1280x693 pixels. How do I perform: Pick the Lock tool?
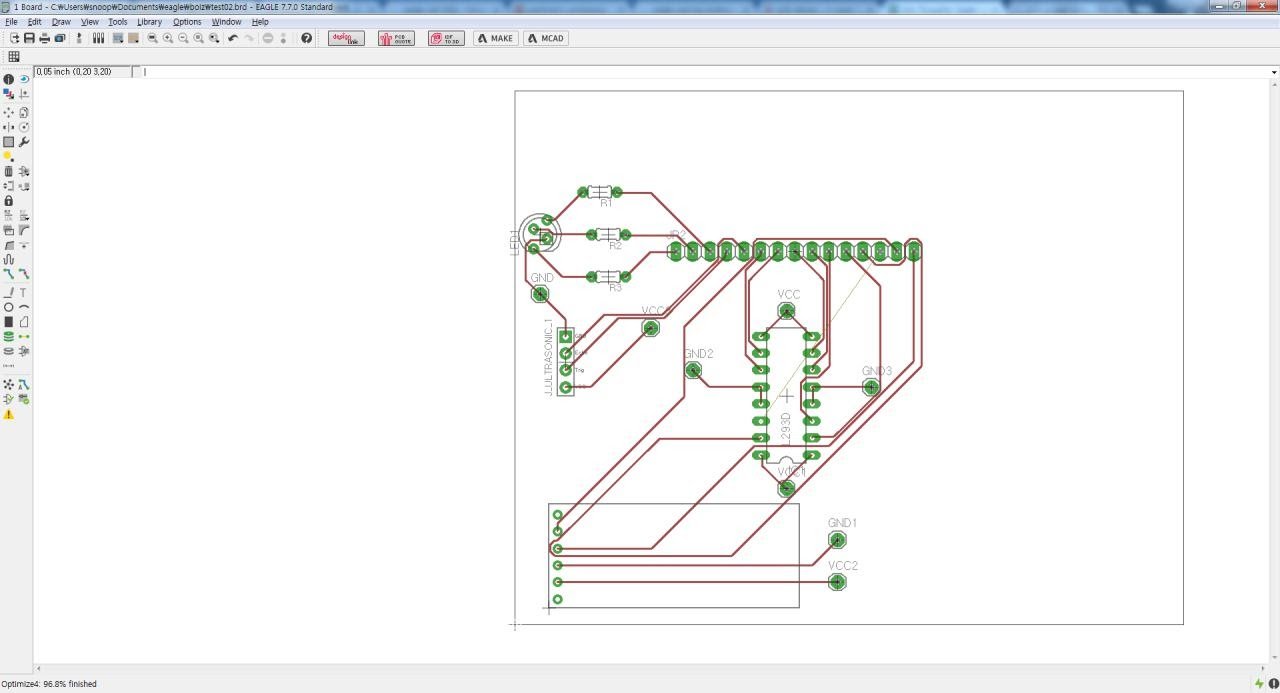point(9,201)
